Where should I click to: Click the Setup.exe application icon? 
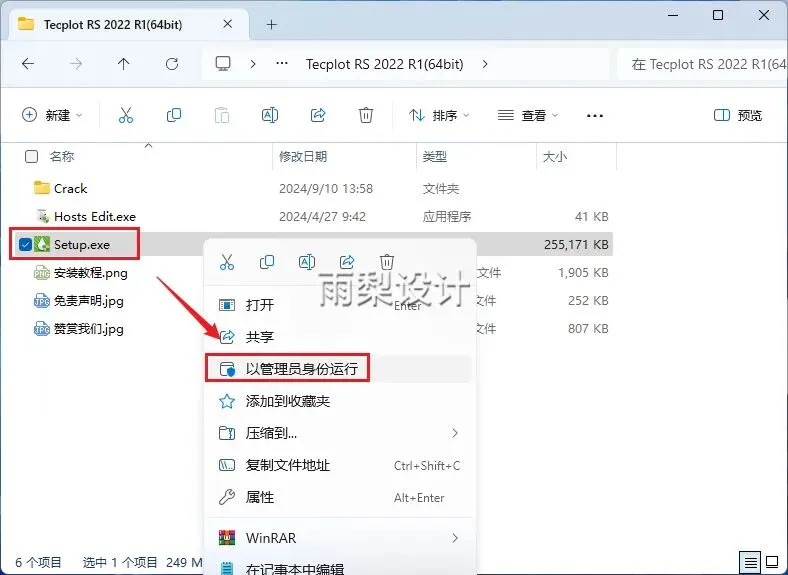[42, 245]
